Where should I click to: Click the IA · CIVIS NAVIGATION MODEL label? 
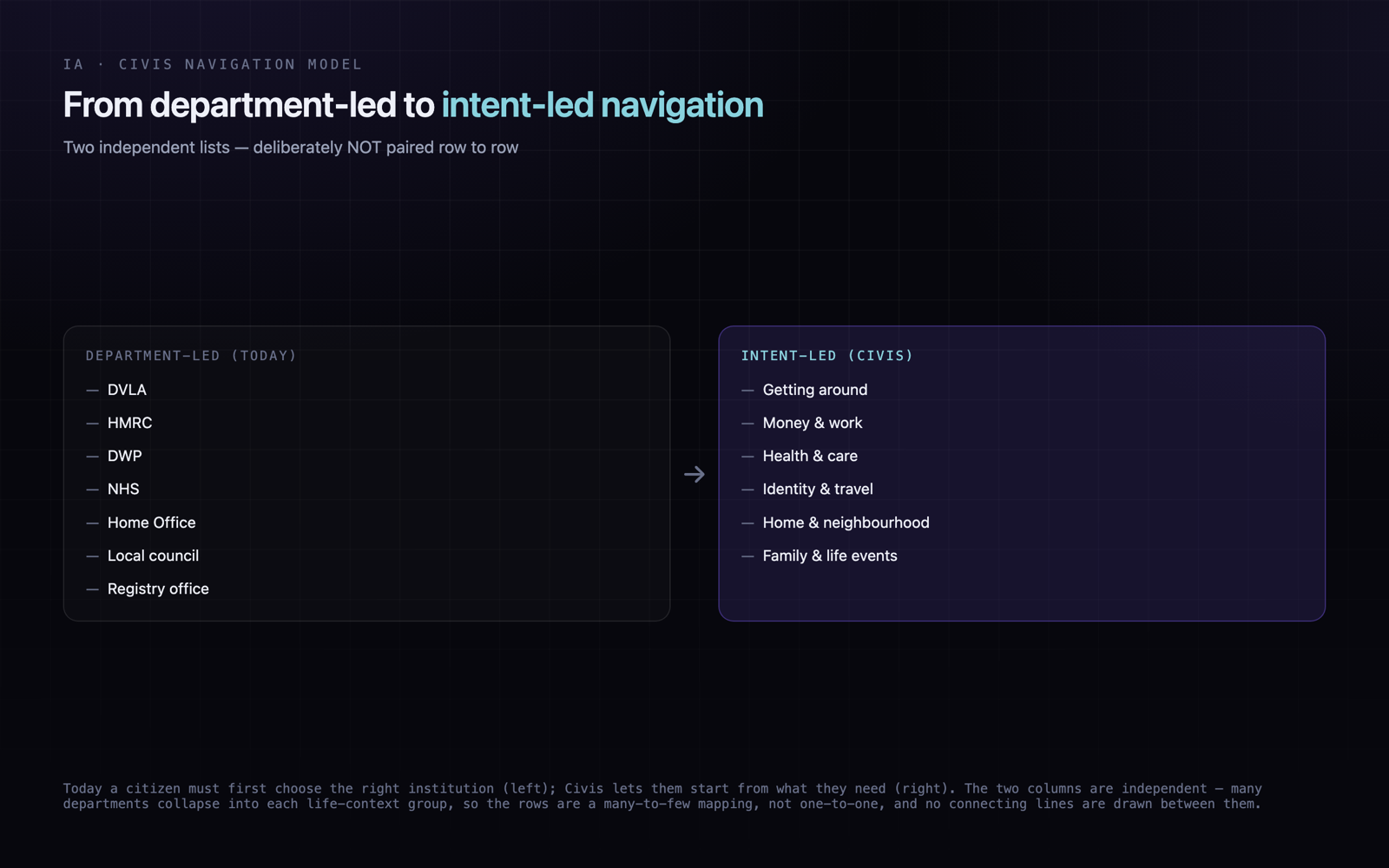click(213, 64)
